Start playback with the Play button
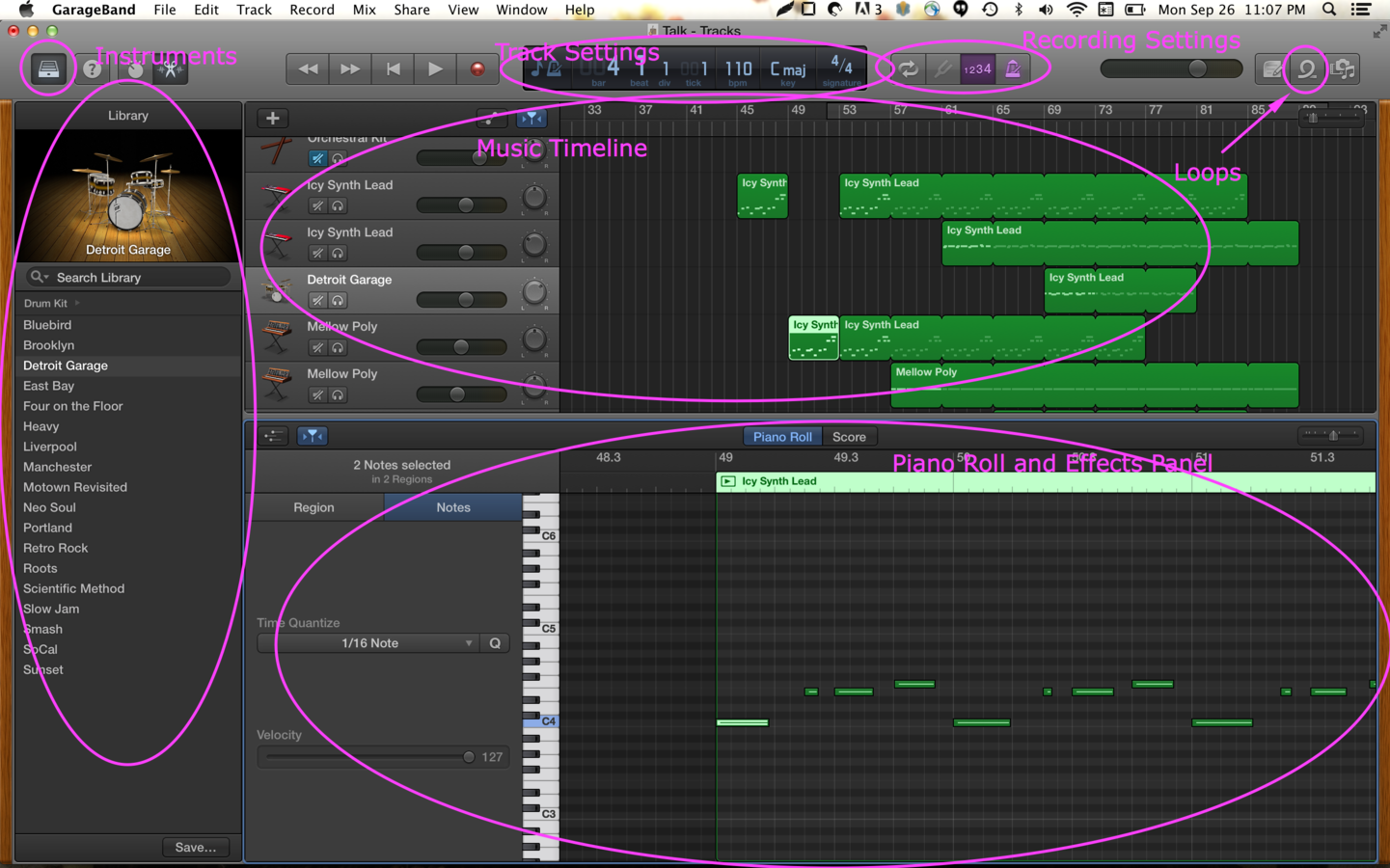This screenshot has width=1390, height=868. click(435, 69)
